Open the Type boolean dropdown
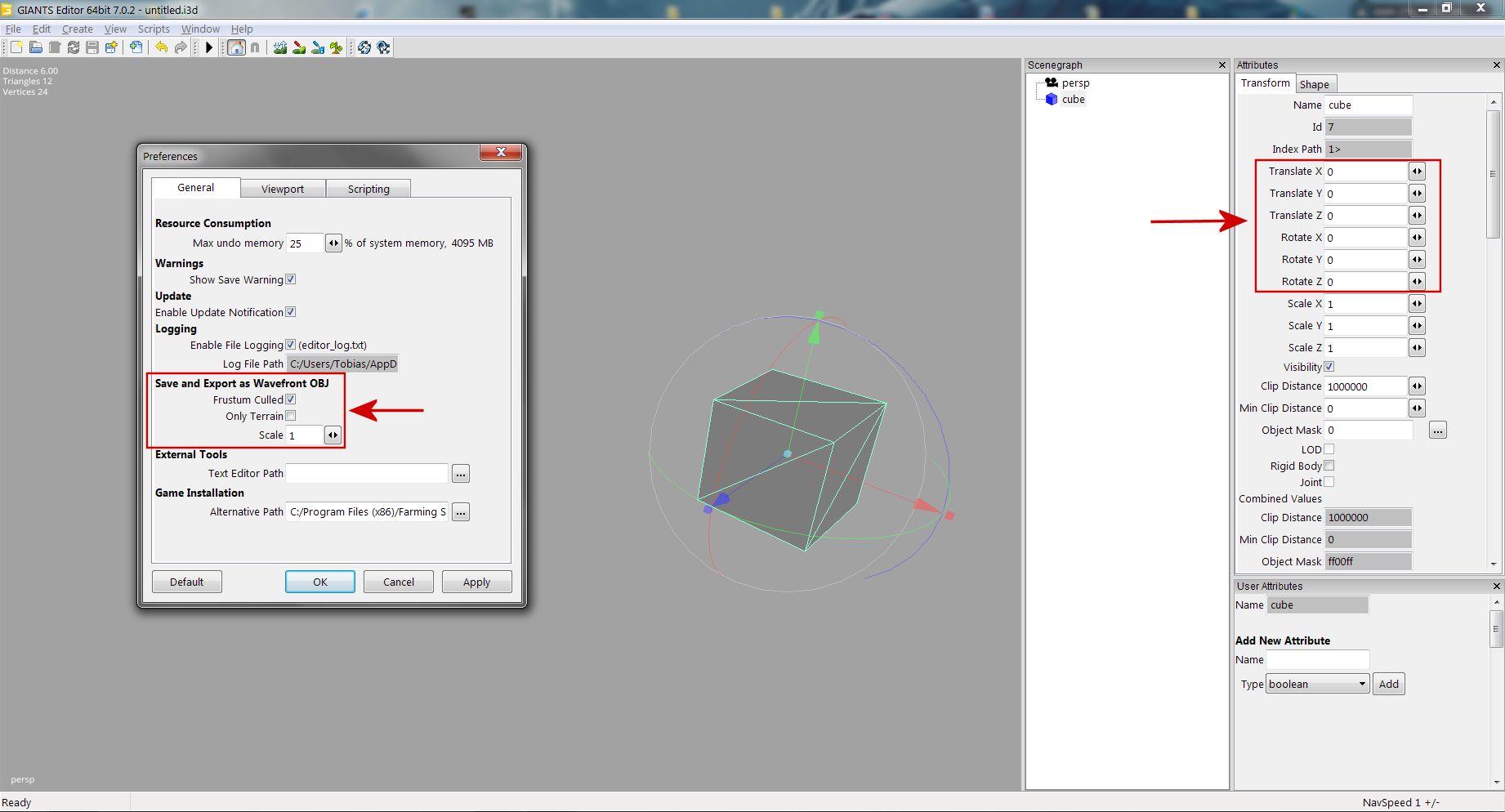1505x812 pixels. (x=1318, y=685)
